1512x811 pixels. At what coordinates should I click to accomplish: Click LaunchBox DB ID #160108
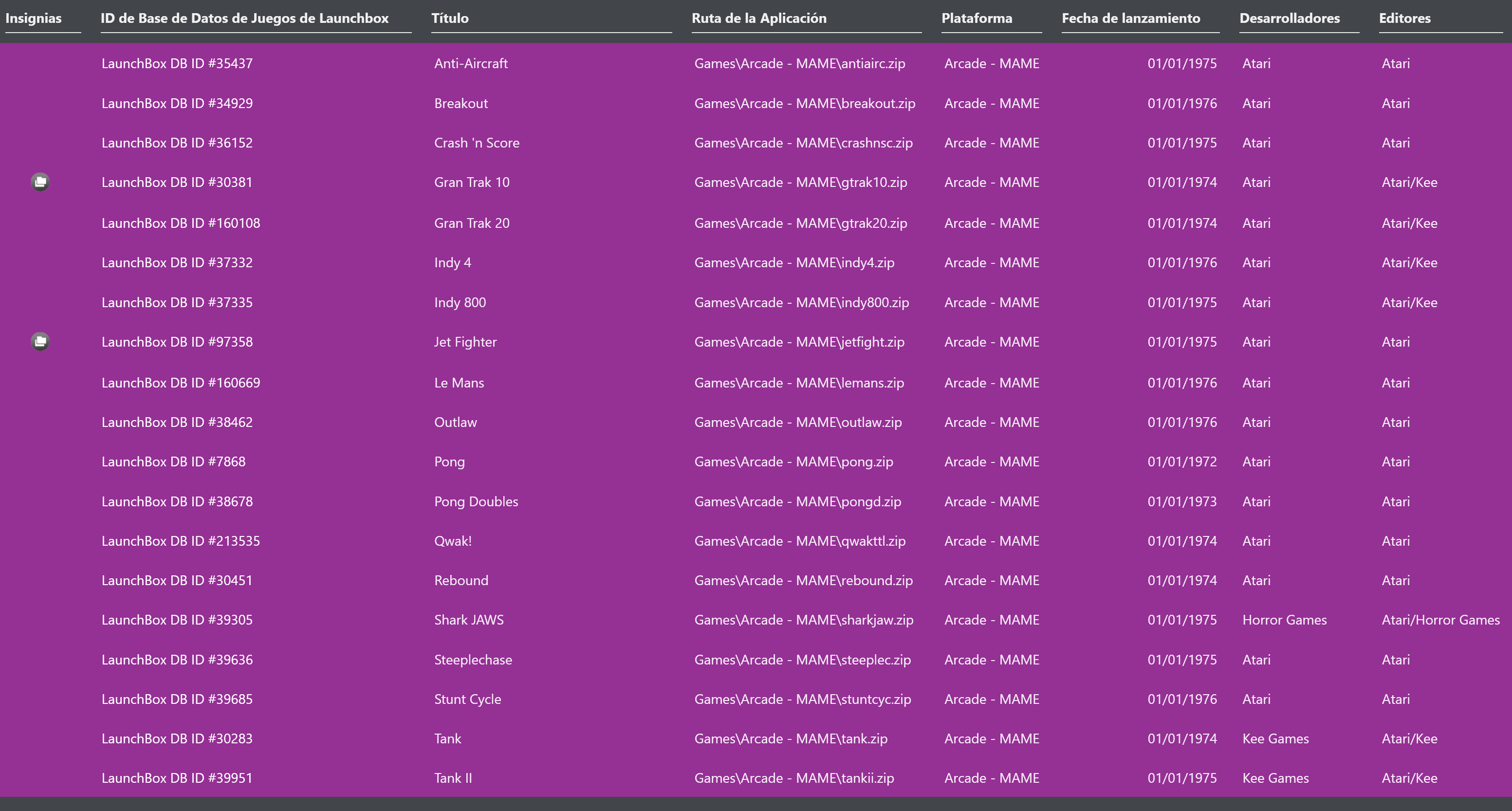(181, 223)
